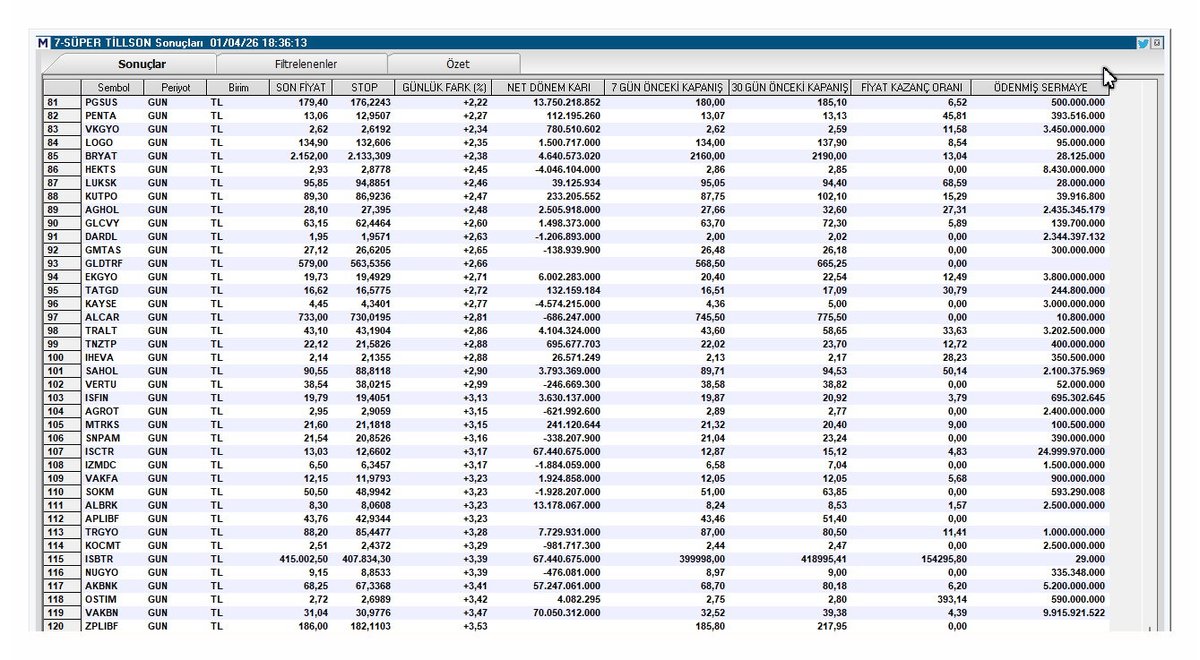Click the M application icon in title bar
The image size is (1200, 660).
(x=42, y=43)
